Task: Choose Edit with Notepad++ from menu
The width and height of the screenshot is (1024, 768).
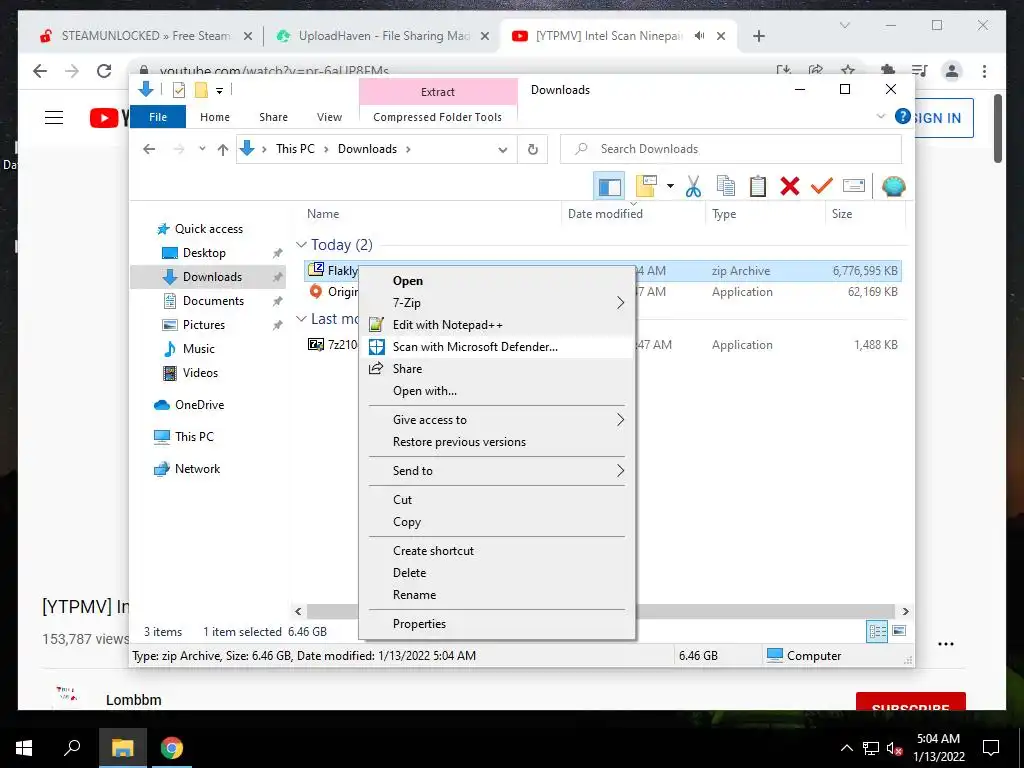Action: pos(496,325)
